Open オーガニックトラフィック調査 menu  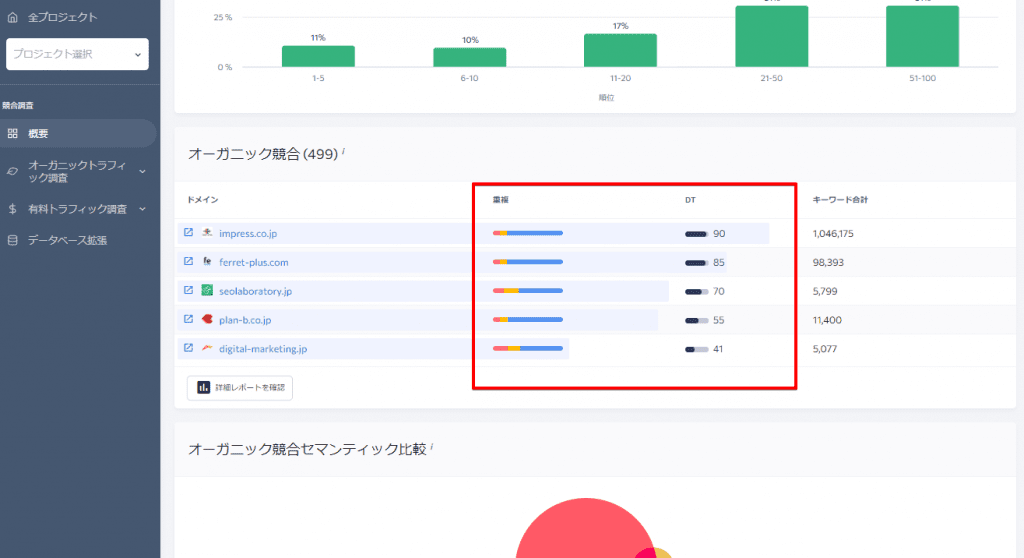click(x=77, y=171)
